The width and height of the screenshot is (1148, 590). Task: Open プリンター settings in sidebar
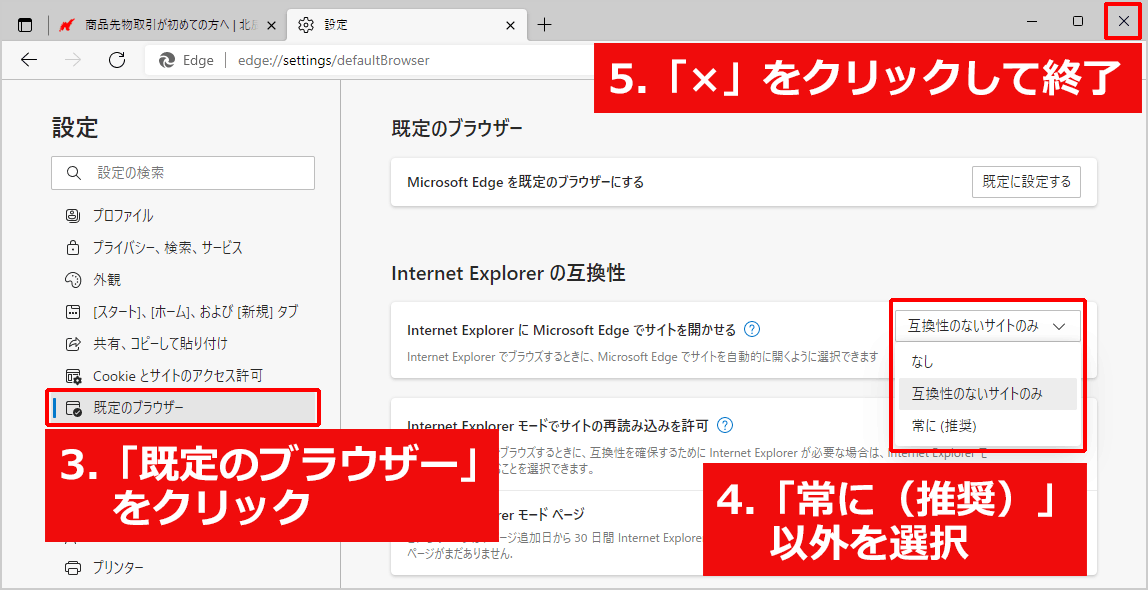[x=118, y=568]
